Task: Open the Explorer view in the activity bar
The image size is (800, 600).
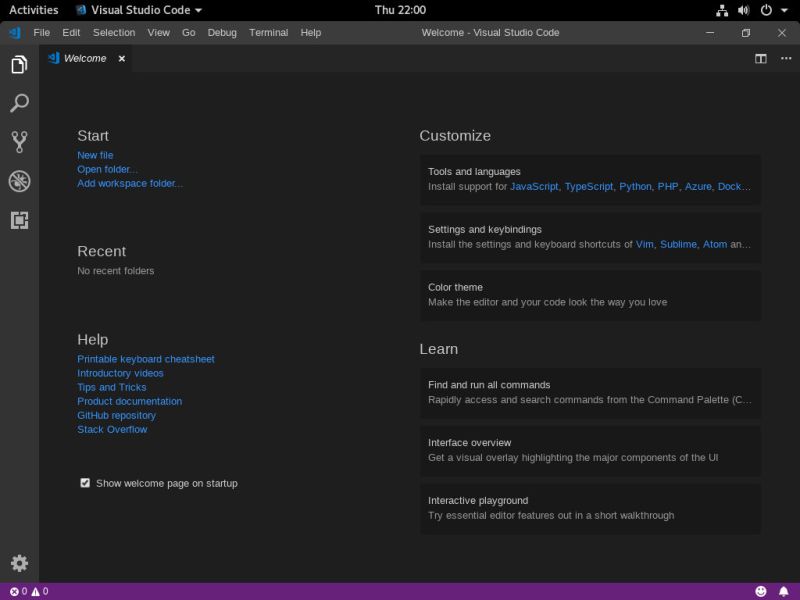Action: (19, 63)
